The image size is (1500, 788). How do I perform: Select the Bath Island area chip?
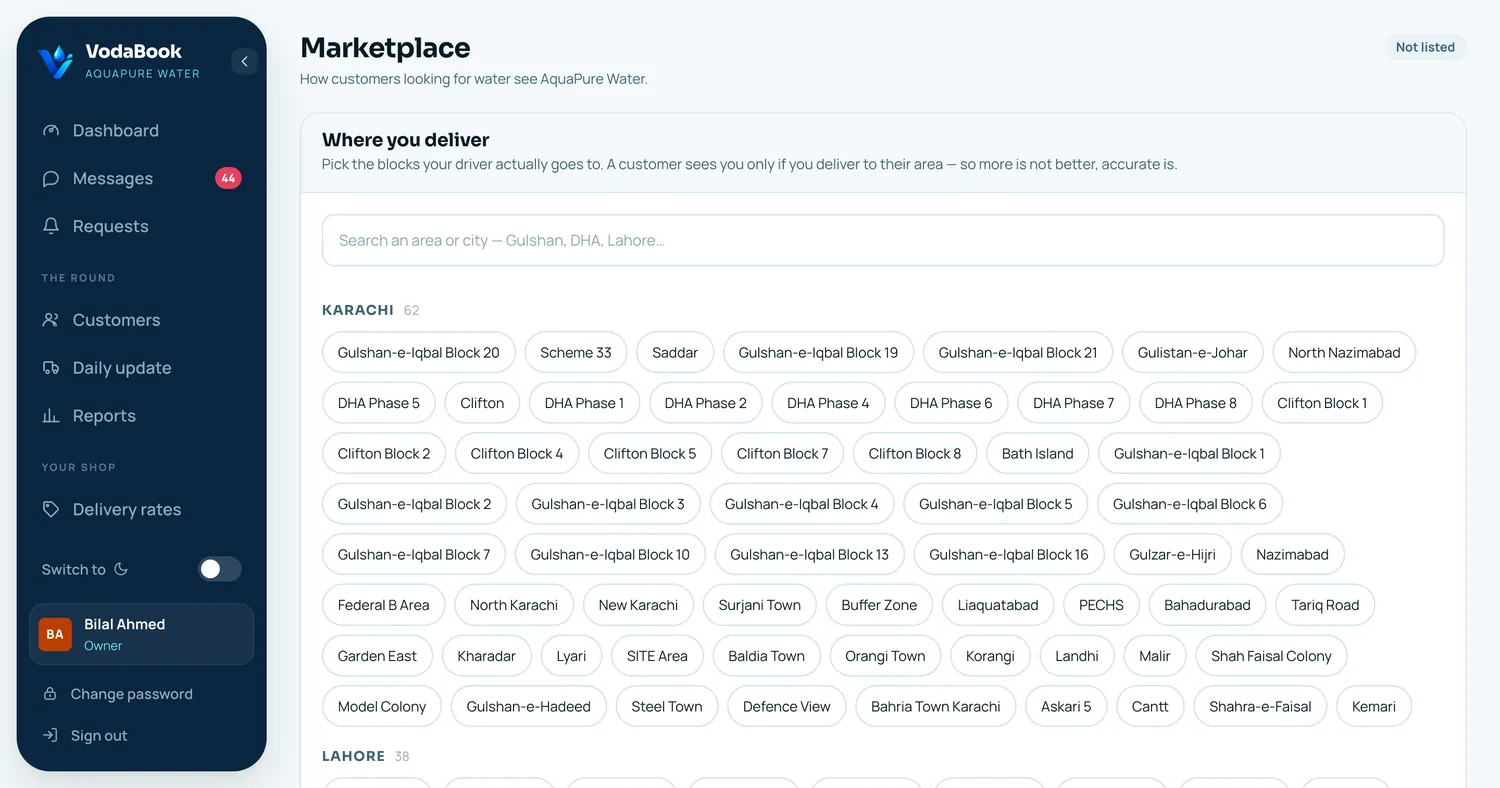coord(1038,454)
